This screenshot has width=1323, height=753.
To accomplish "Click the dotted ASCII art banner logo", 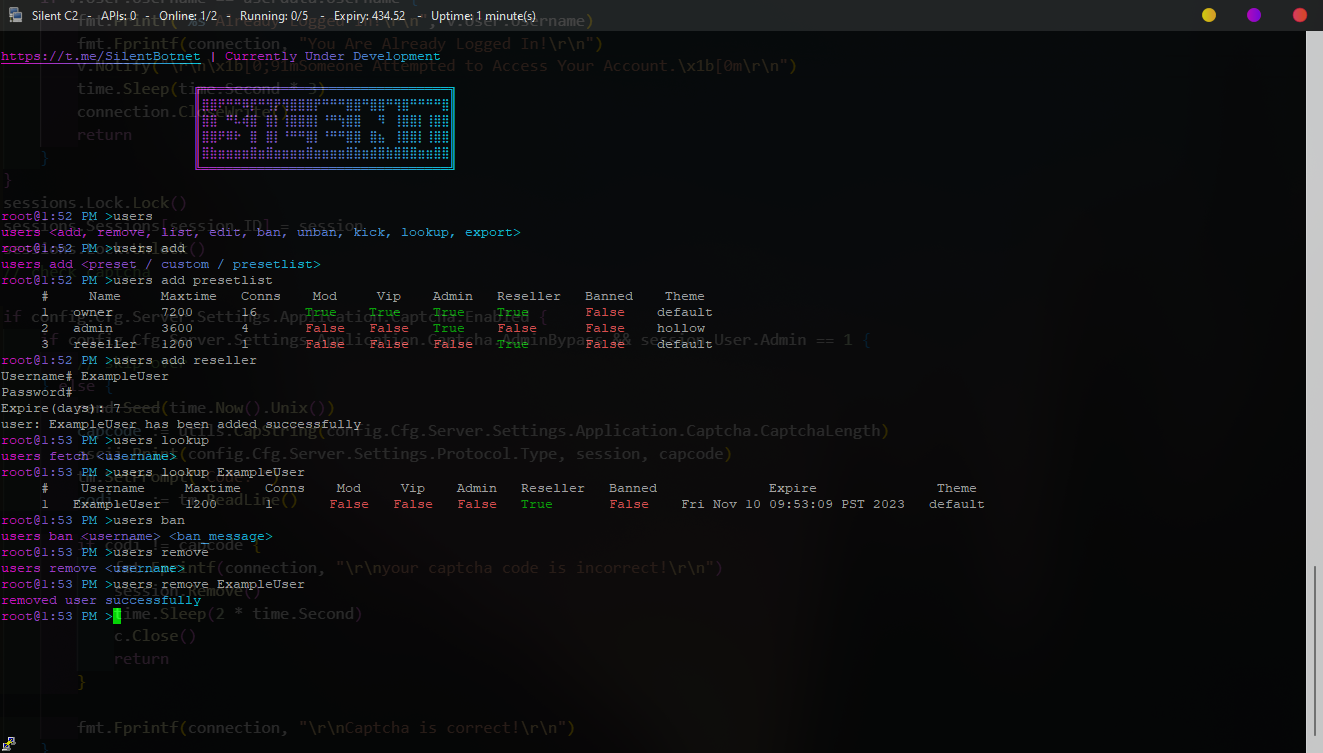I will [325, 129].
